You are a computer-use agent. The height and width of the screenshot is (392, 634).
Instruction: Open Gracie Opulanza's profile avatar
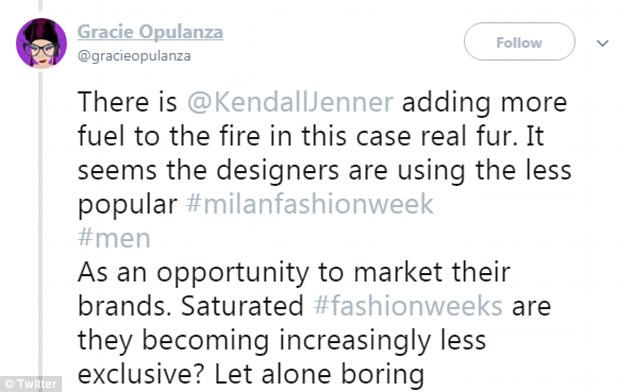(41, 43)
